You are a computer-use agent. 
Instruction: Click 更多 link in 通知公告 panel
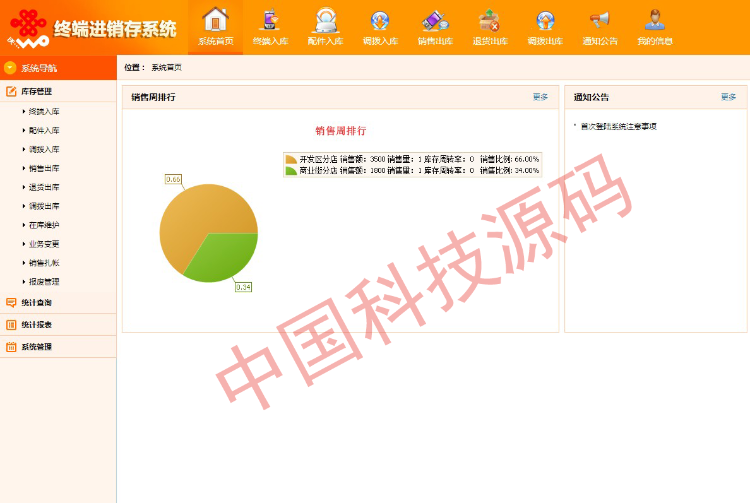(x=728, y=97)
